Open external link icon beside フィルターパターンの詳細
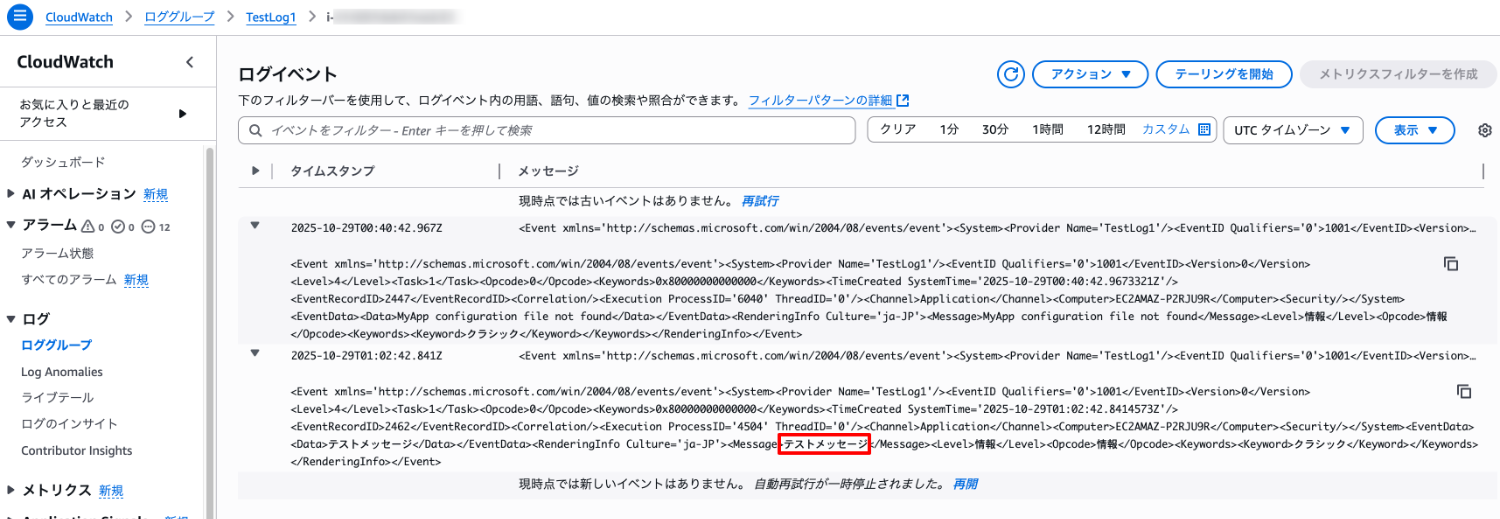This screenshot has width=1500, height=519. pos(903,101)
